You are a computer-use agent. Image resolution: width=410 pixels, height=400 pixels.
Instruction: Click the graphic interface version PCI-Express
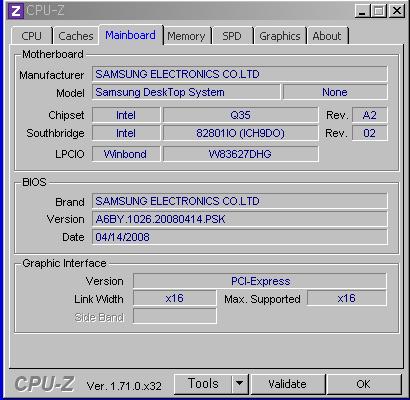pyautogui.click(x=260, y=281)
